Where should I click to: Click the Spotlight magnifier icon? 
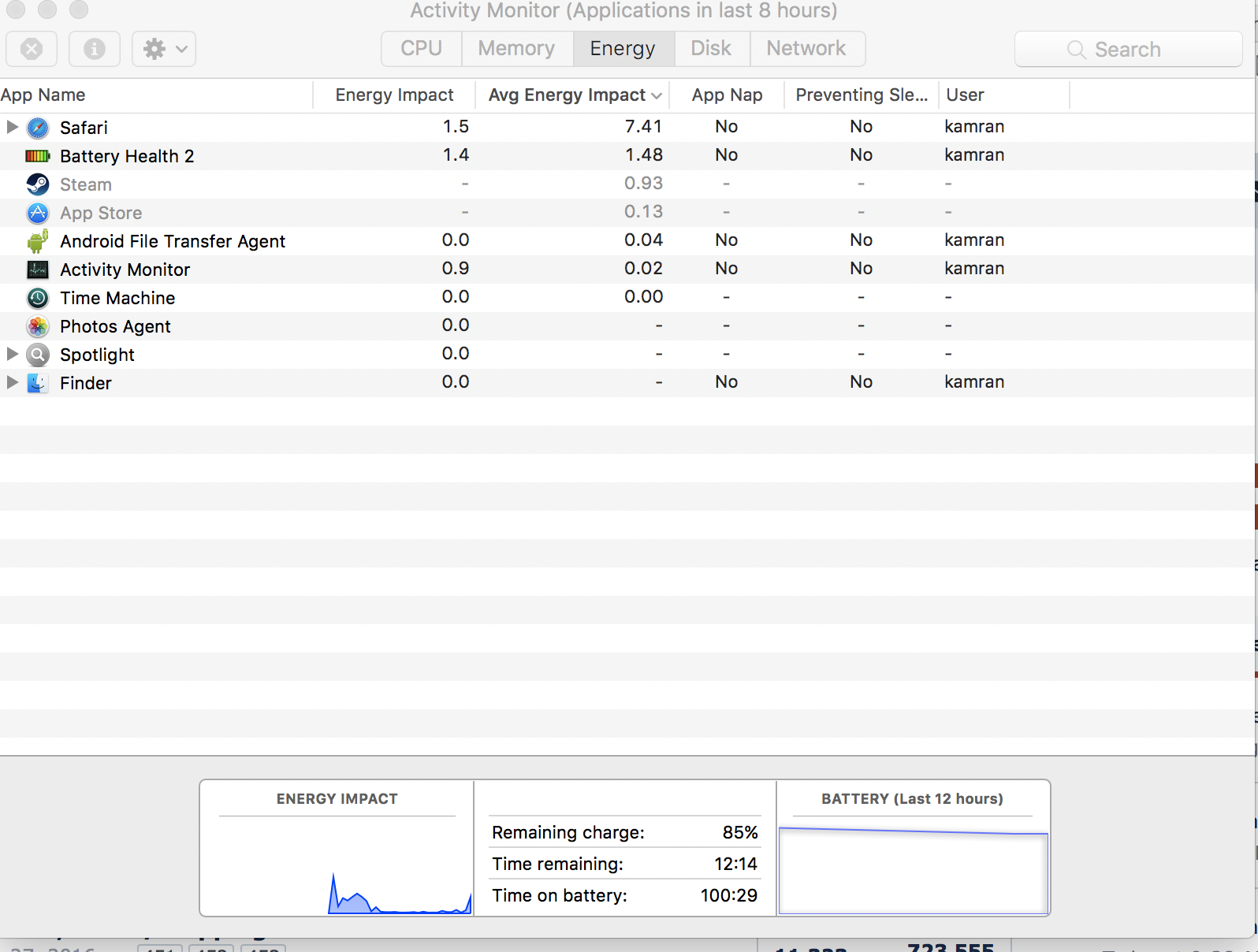click(38, 355)
